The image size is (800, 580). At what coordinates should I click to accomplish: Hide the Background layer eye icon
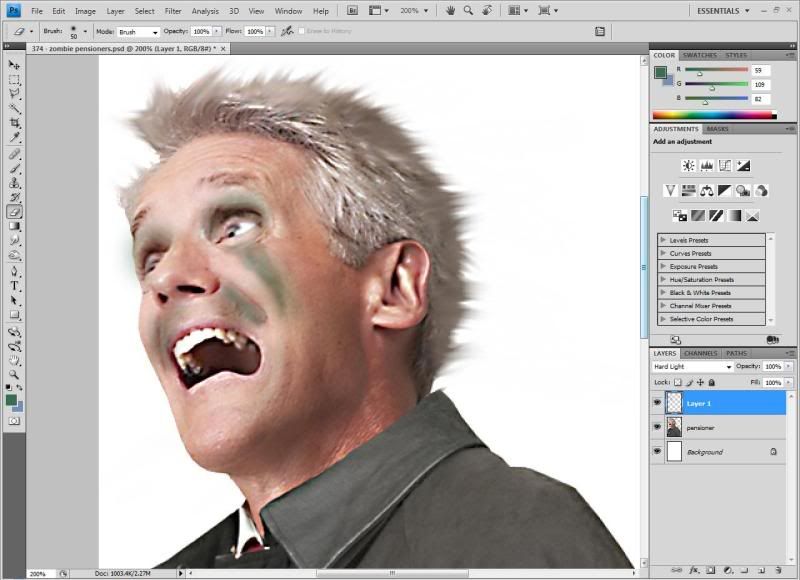tap(657, 452)
